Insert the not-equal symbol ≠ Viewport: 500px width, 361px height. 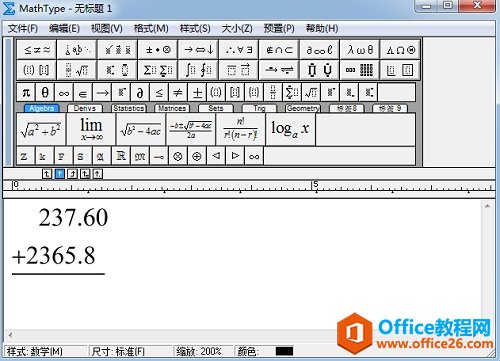(178, 92)
